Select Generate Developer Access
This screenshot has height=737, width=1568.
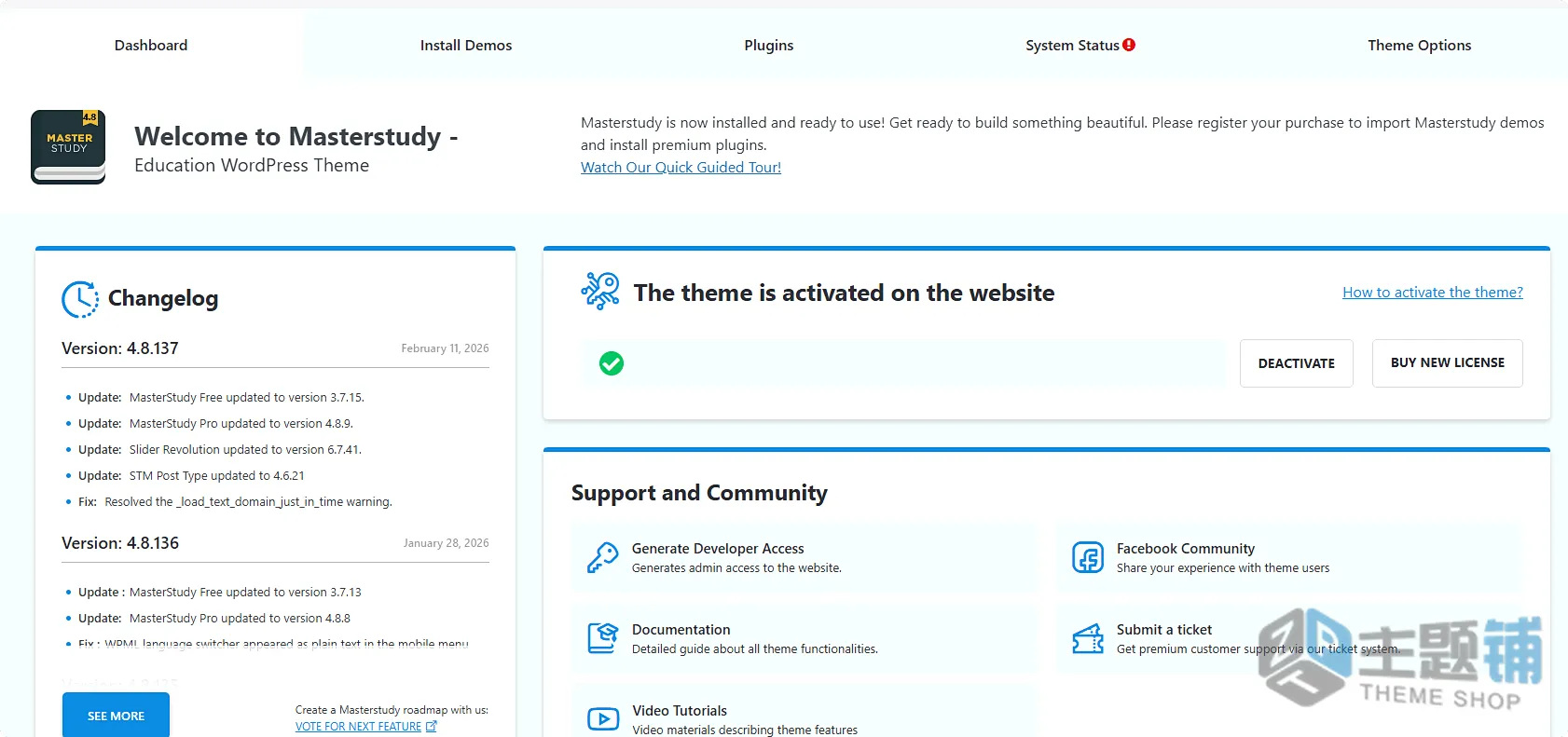coord(803,557)
